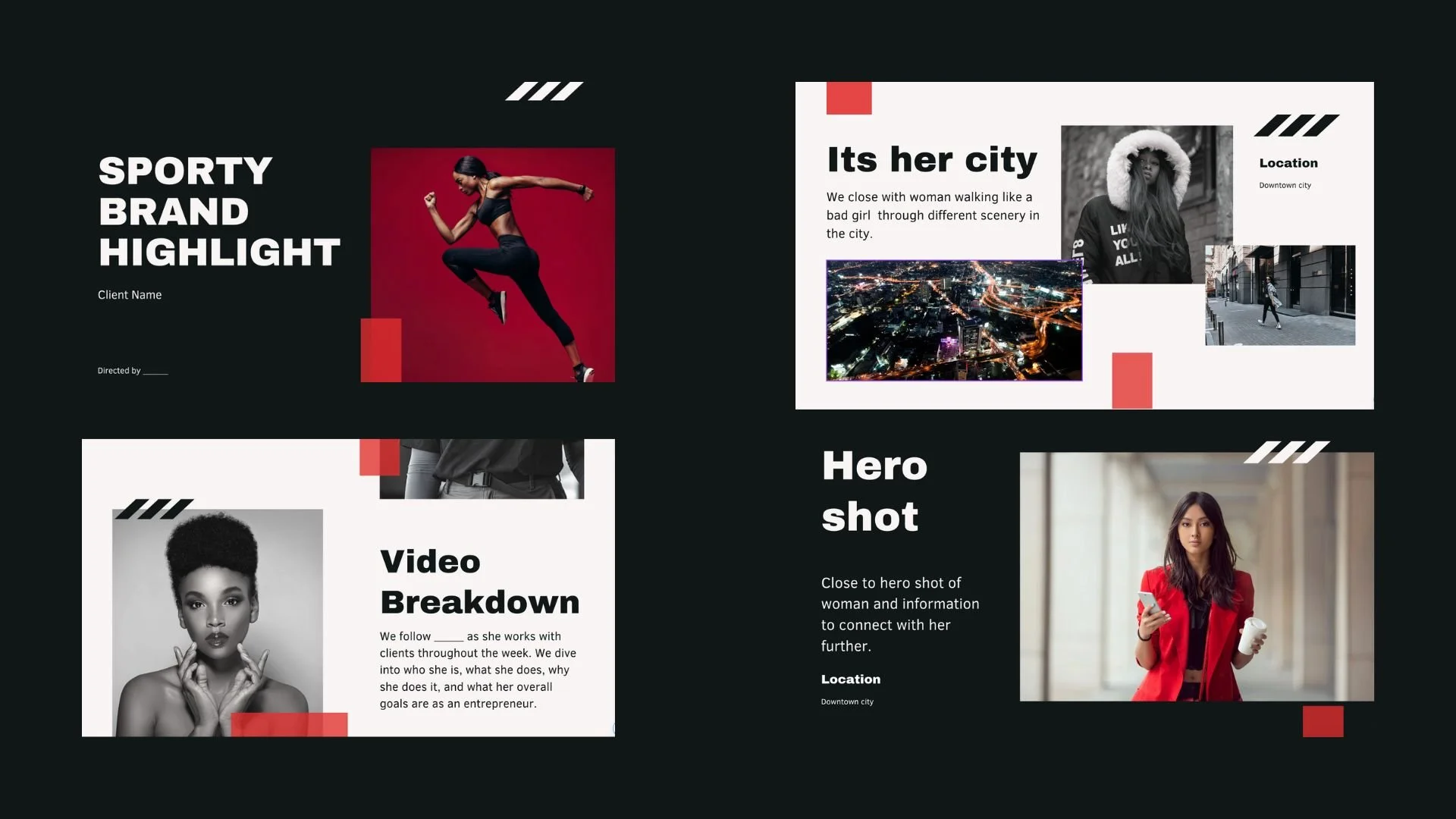Click the stripes icon on the Video Breakdown slide

point(155,507)
